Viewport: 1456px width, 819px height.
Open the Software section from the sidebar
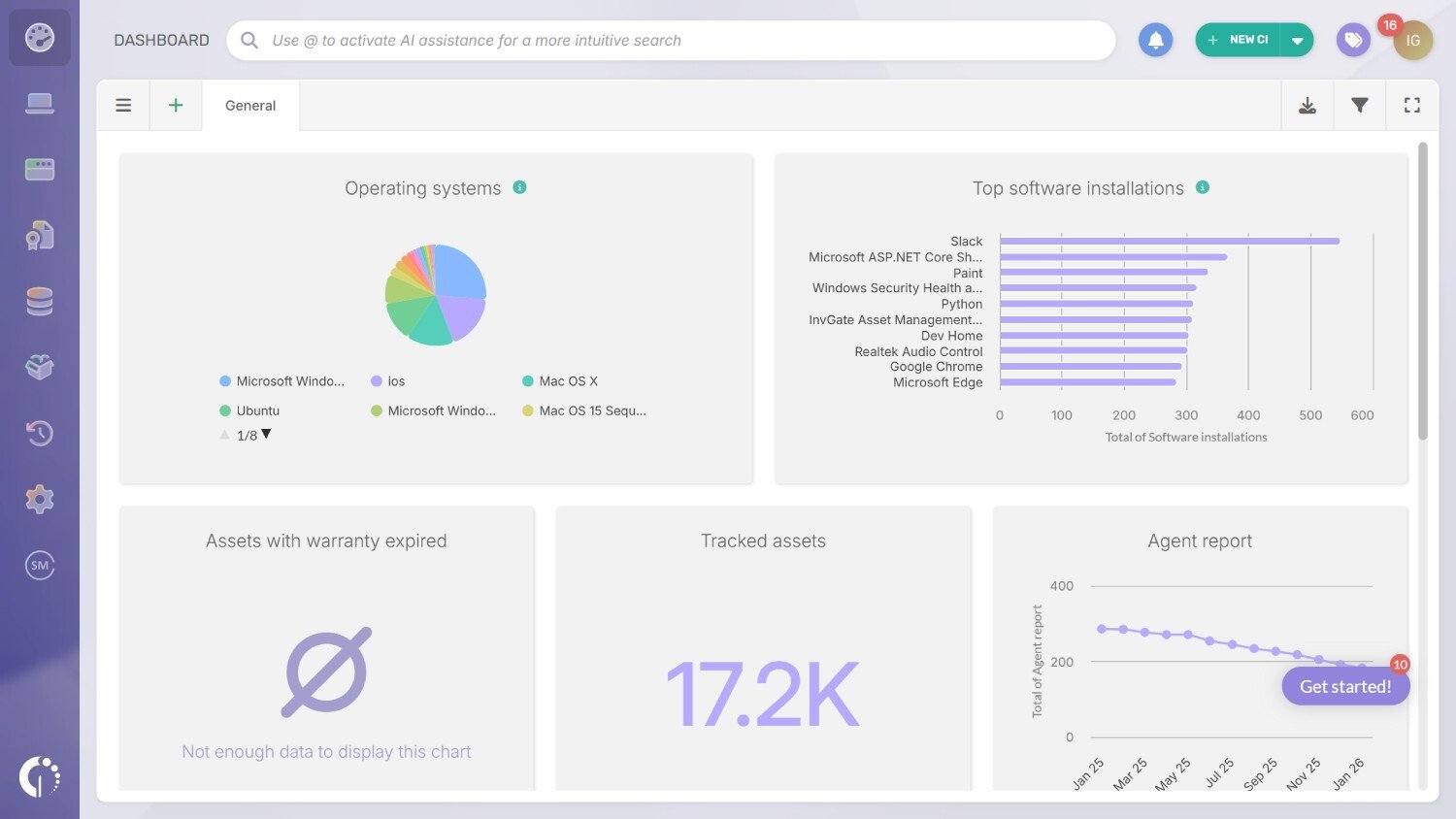pyautogui.click(x=40, y=168)
